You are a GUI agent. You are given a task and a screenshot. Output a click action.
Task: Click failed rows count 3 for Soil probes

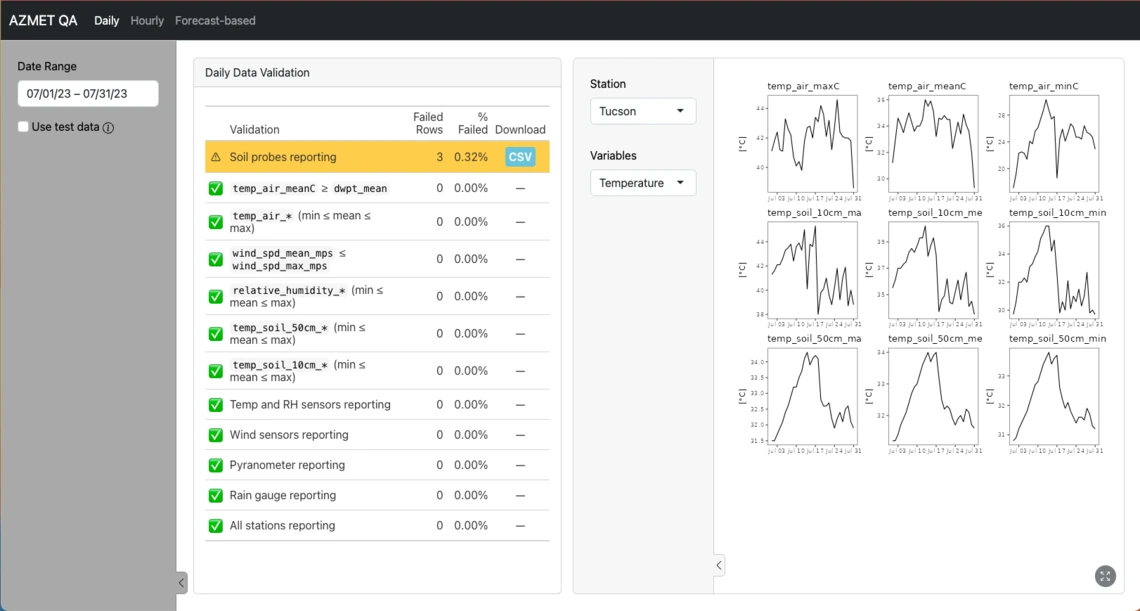pos(440,157)
